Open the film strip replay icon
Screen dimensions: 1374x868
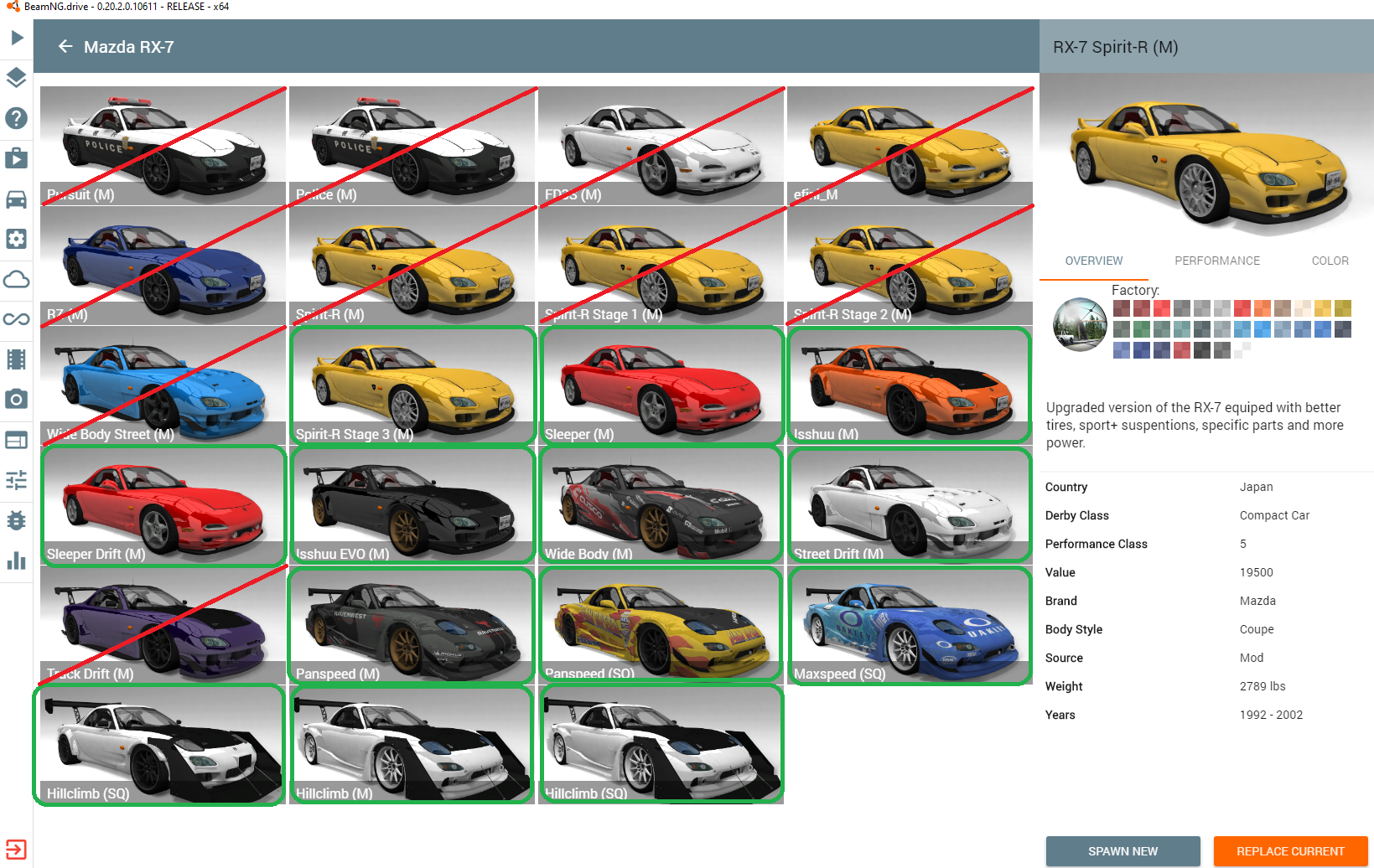[17, 359]
